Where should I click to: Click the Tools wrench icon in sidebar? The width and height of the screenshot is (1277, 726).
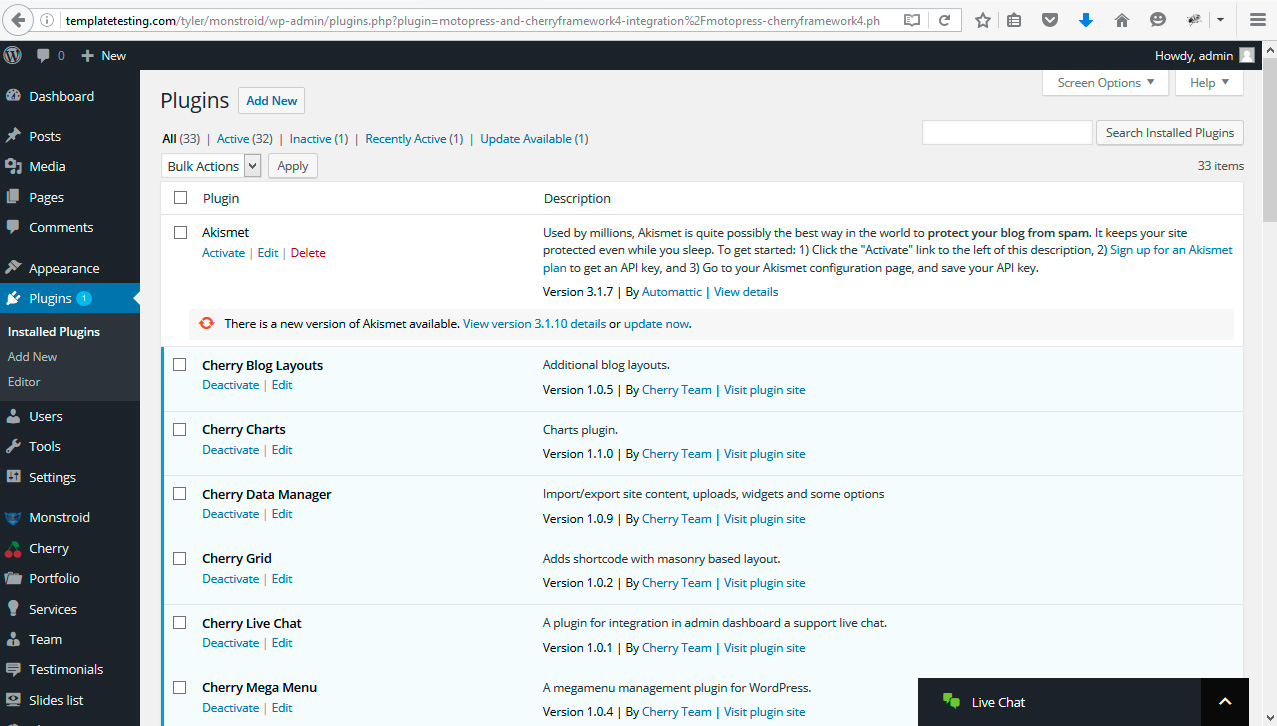click(13, 446)
